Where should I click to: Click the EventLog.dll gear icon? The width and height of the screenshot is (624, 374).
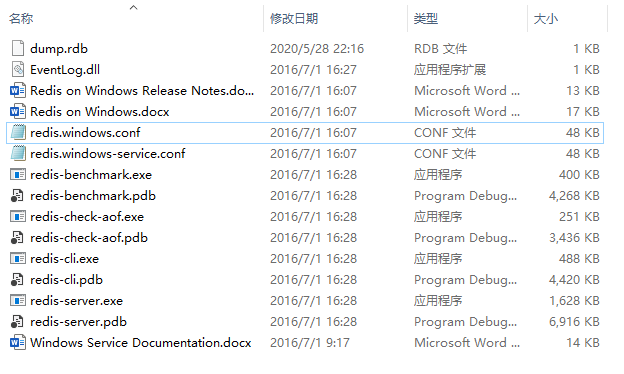(18, 69)
